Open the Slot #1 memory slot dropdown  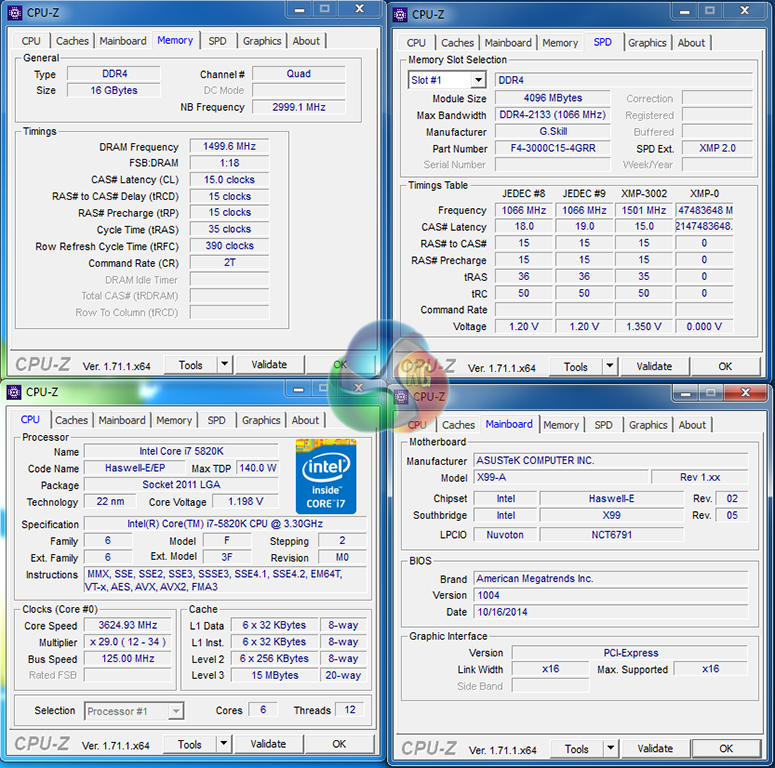click(x=477, y=80)
